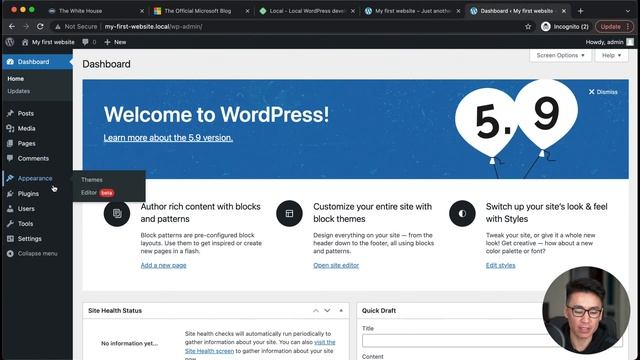Screen dimensions: 640x360
Task: Expand the Screen Options panel
Action: [x=560, y=55]
